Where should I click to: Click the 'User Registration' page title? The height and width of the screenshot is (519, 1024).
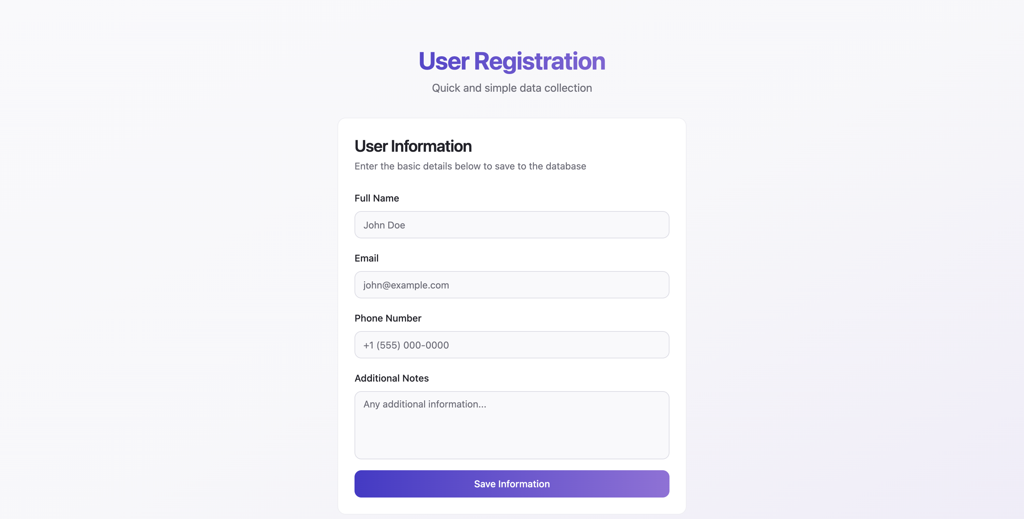click(511, 61)
